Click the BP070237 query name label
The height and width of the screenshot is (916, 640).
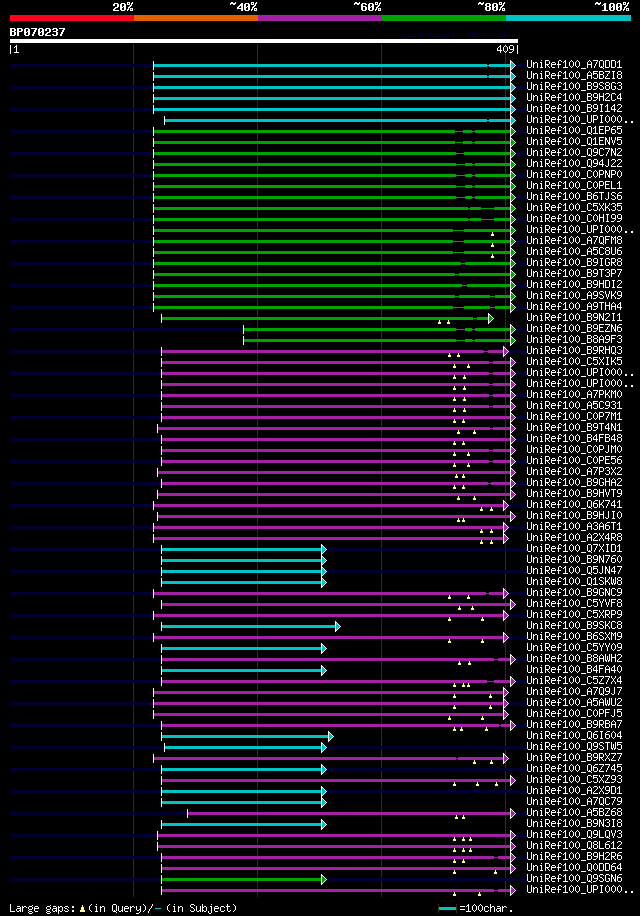pos(37,32)
